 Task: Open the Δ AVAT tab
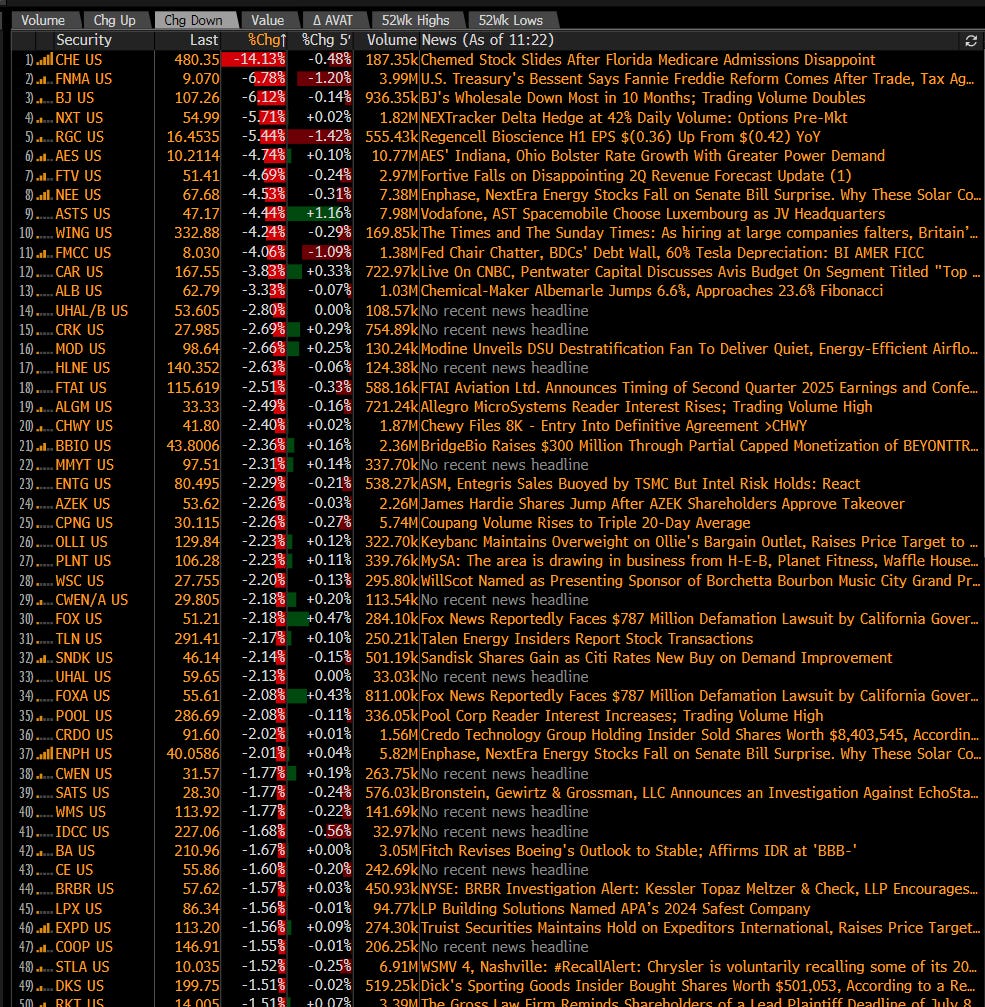[x=333, y=21]
